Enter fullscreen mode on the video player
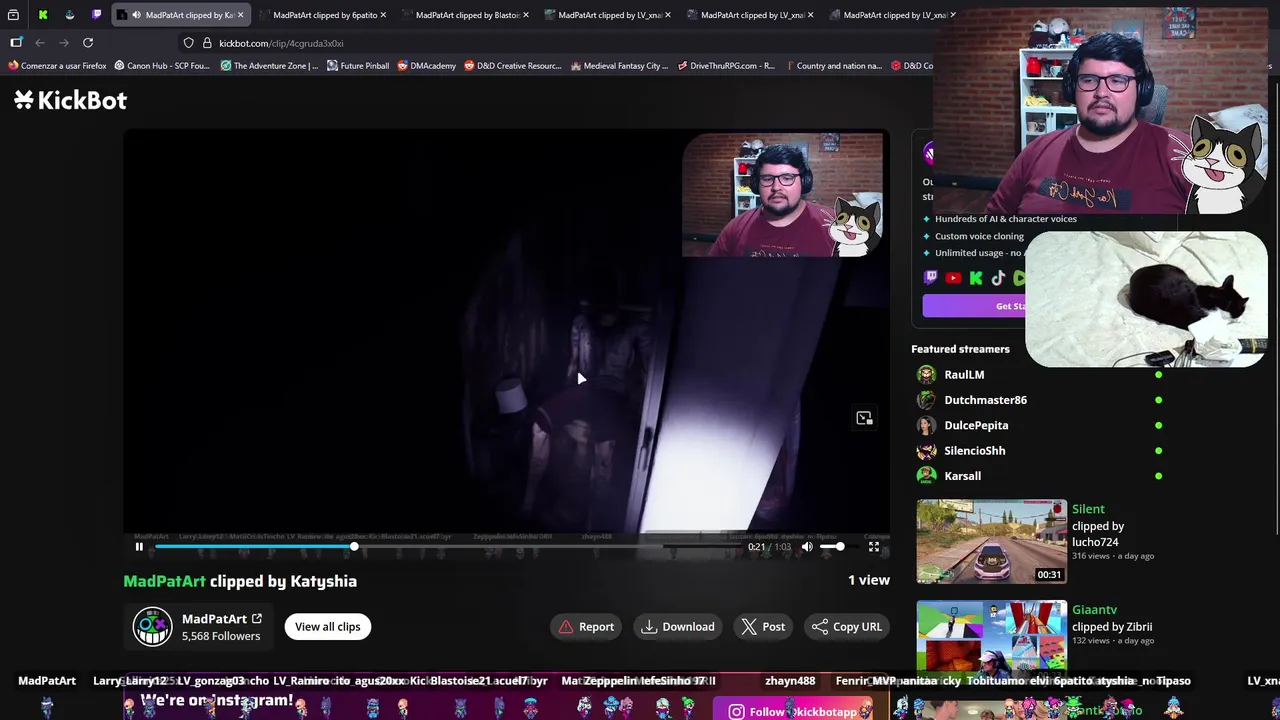Viewport: 1280px width, 720px height. point(874,547)
